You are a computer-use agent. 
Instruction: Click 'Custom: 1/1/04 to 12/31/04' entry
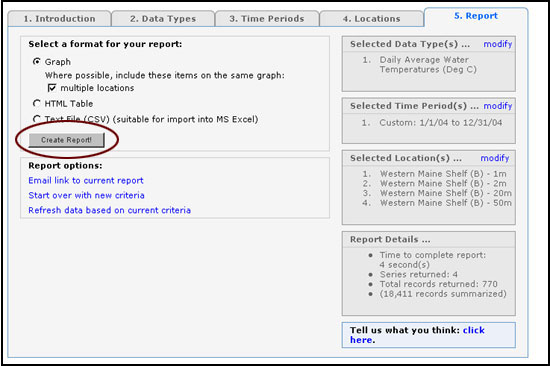[441, 123]
